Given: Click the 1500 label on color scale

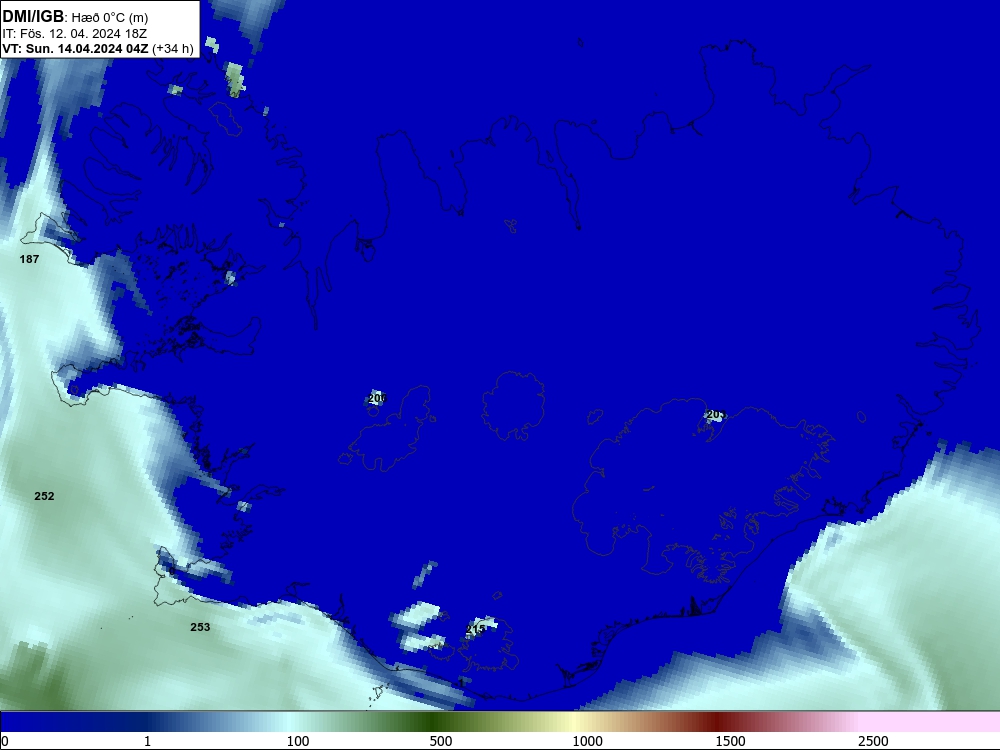Looking at the screenshot, I should click(730, 741).
